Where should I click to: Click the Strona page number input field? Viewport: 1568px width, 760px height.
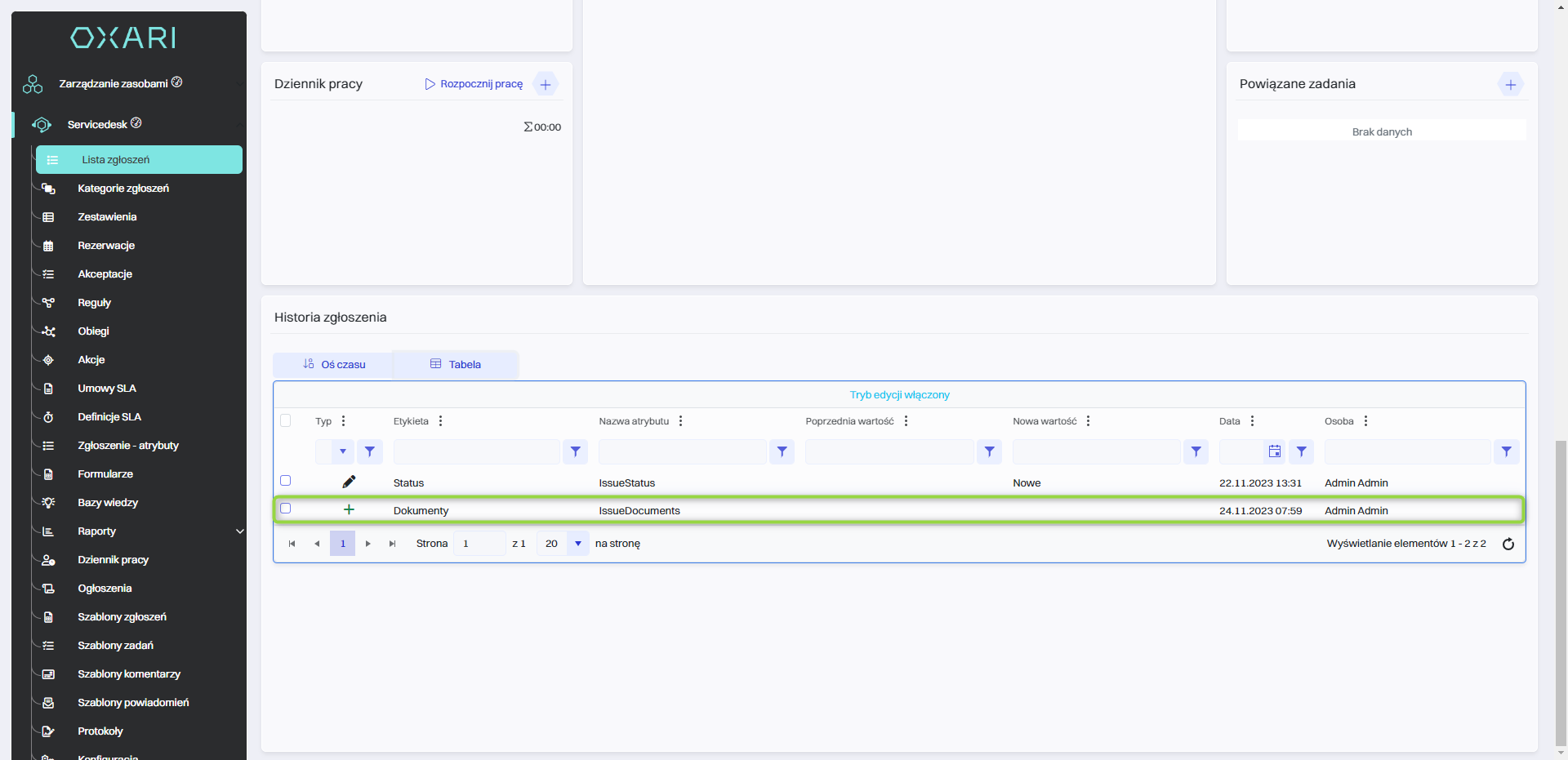[x=479, y=544]
